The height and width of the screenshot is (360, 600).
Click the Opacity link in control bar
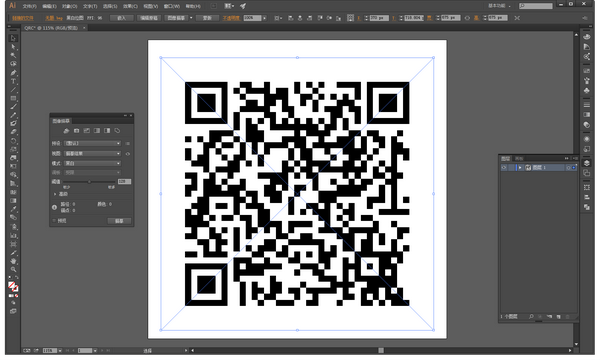[231, 18]
